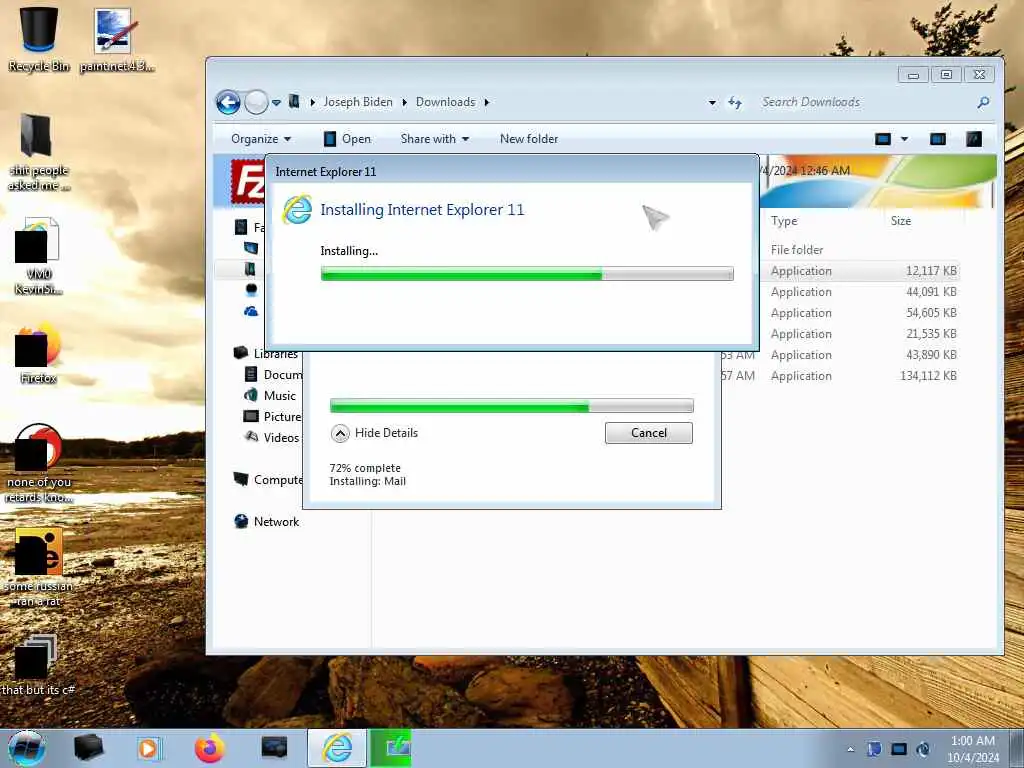Open the 'shit people asked me' desktop folder
Image resolution: width=1024 pixels, height=768 pixels.
coord(38,152)
